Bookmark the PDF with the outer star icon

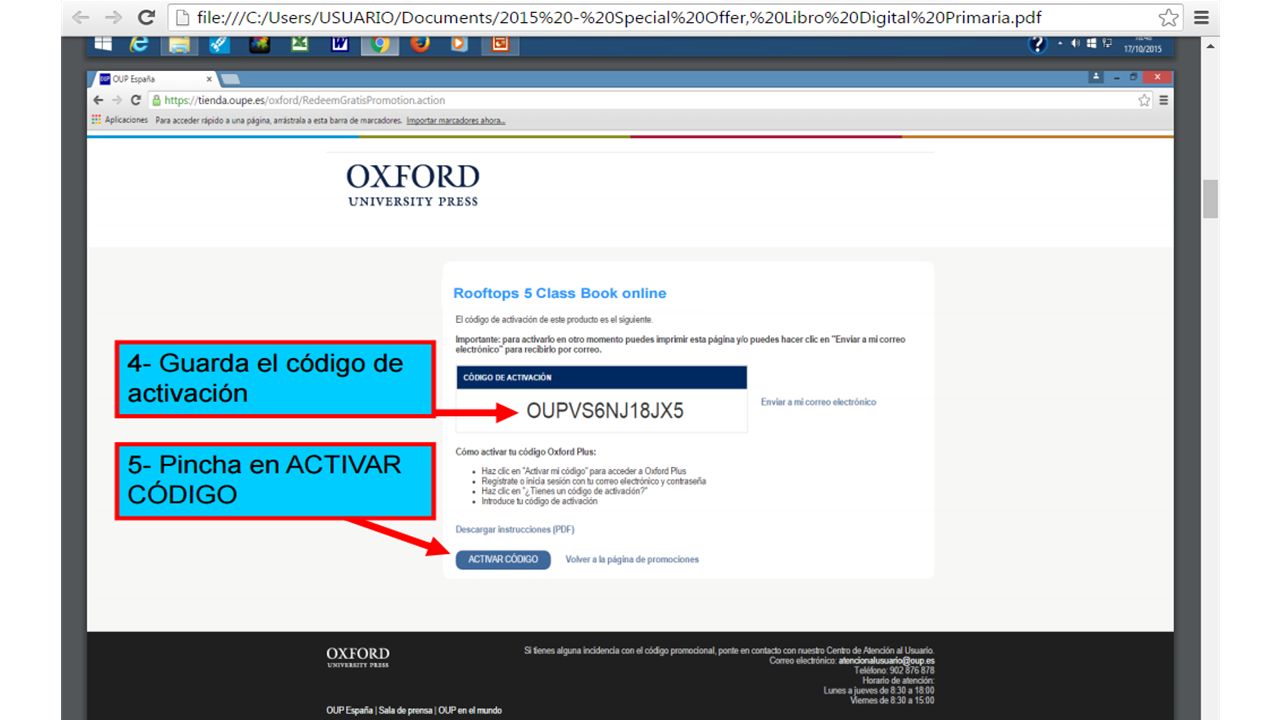(x=1168, y=18)
